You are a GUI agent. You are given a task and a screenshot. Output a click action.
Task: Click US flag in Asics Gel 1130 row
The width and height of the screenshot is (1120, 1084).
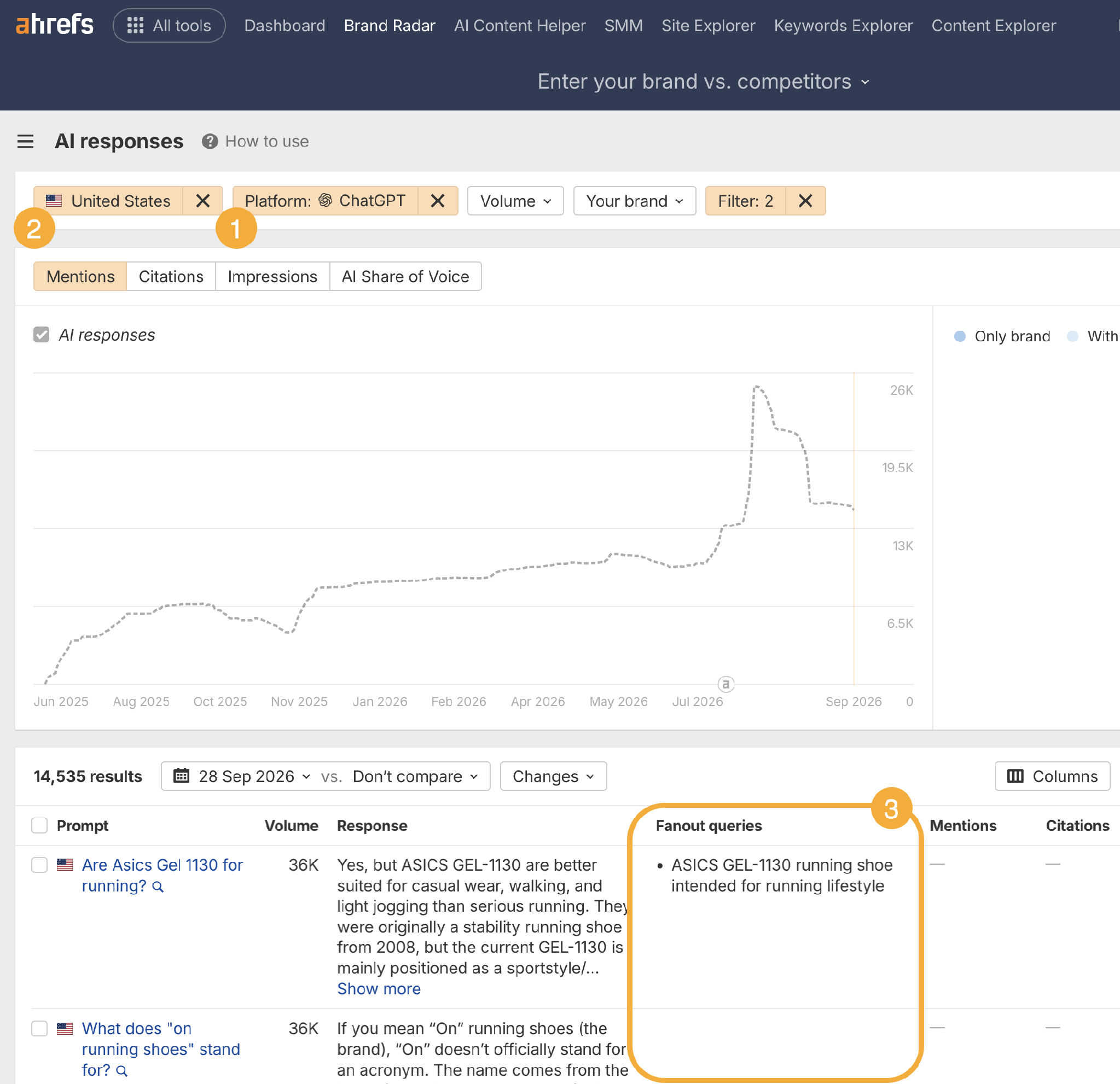65,865
